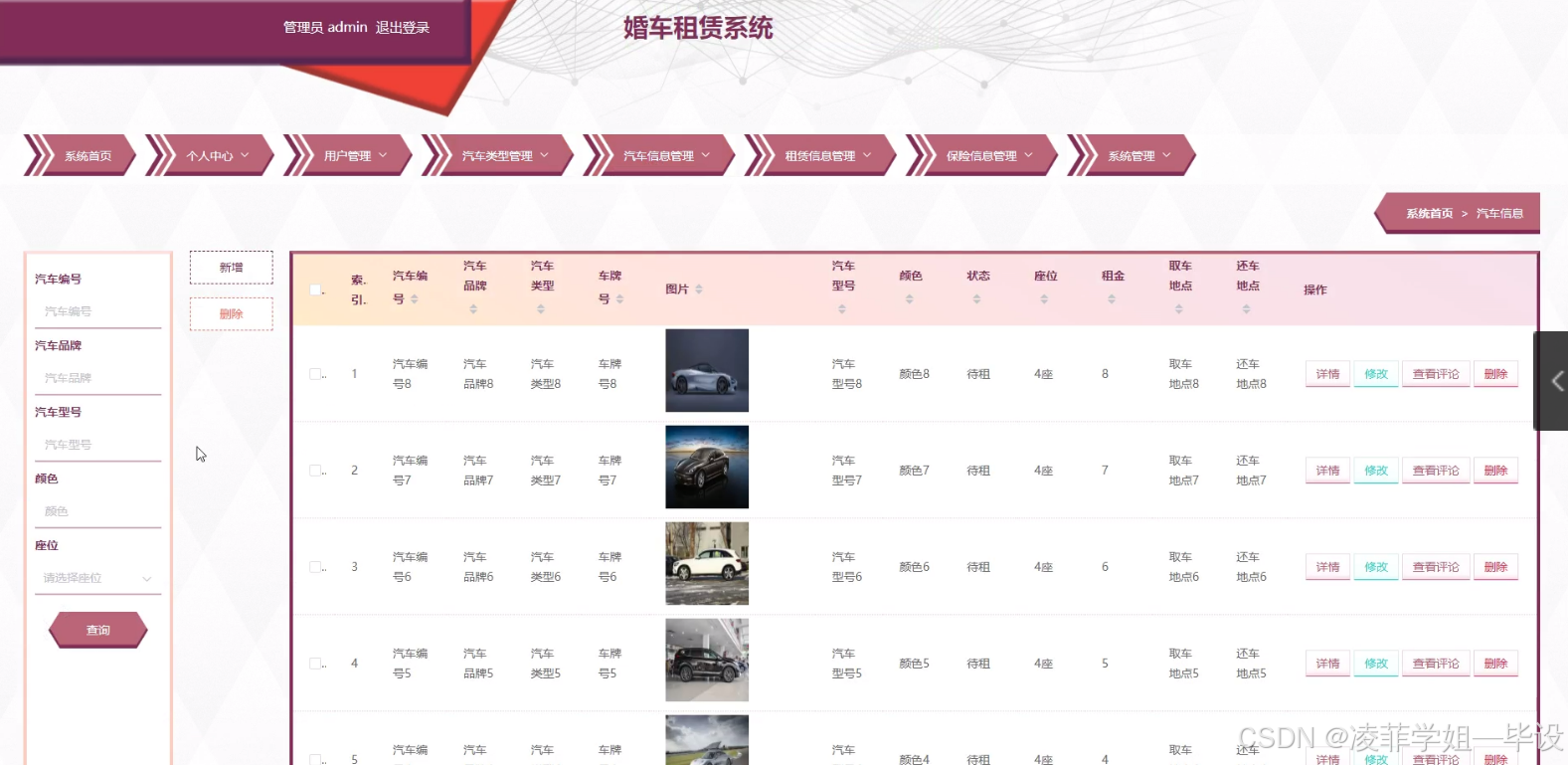Screen dimensions: 1568x765
Task: Click 修改 for 汽车编号7 row
Action: [1376, 471]
